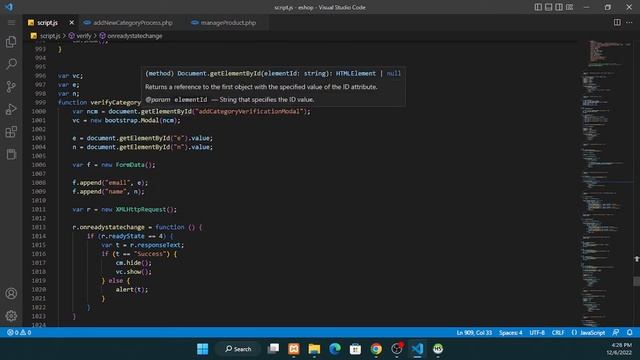This screenshot has height=360, width=640.
Task: Open editor More Actions ellipsis
Action: (629, 22)
